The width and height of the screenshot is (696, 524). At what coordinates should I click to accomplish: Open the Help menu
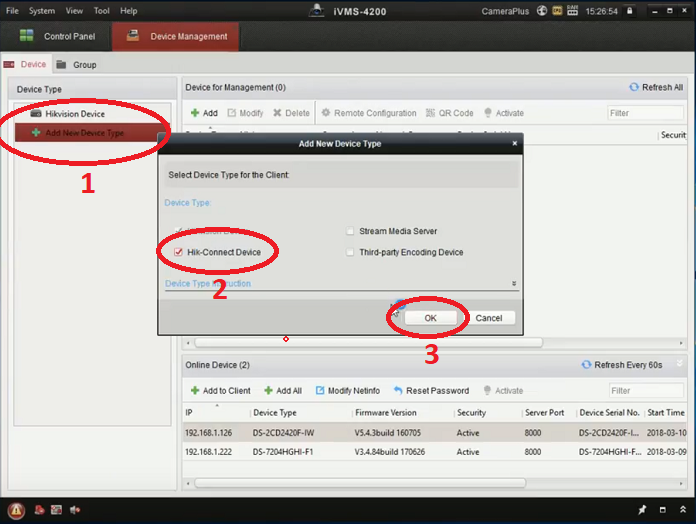(x=128, y=11)
